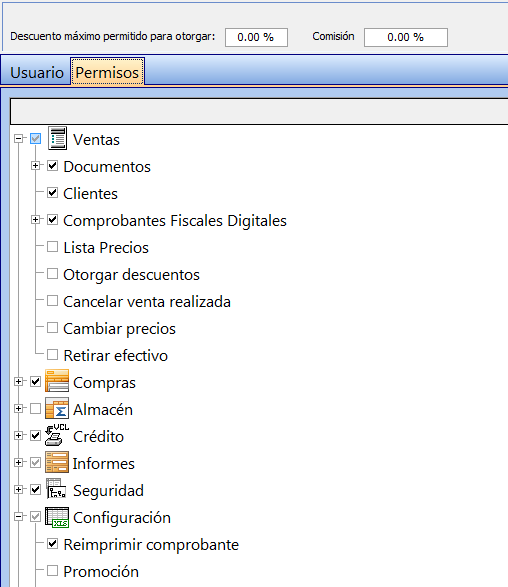This screenshot has height=587, width=508.
Task: Select the Permisos tab
Action: (107, 72)
